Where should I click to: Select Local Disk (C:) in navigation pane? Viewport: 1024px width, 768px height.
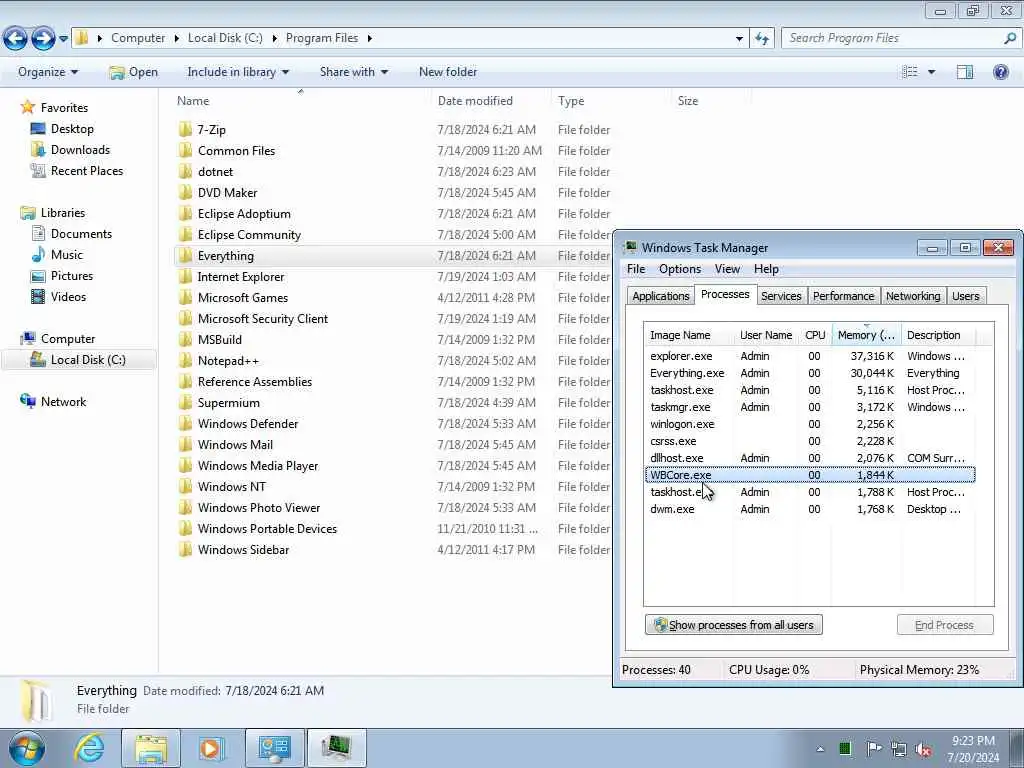(79, 360)
